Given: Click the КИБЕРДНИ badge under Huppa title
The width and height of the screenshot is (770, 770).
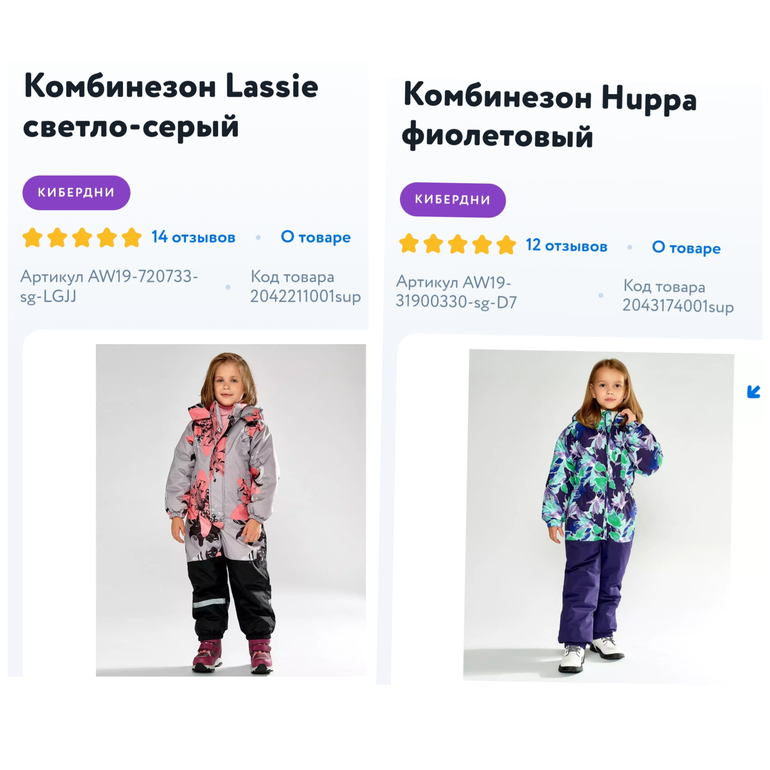Looking at the screenshot, I should [x=453, y=200].
